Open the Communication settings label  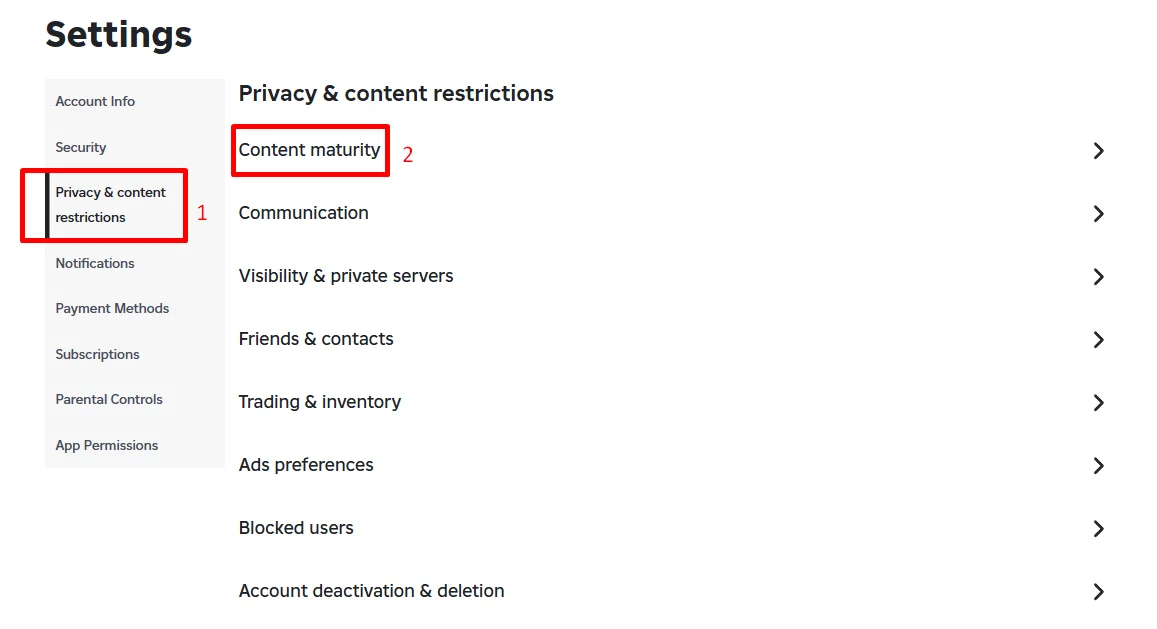click(303, 213)
